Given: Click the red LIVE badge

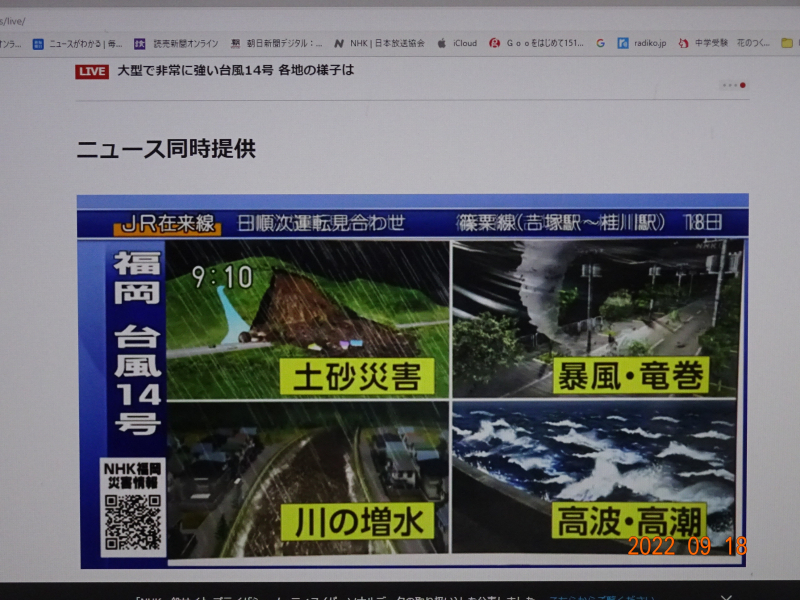Looking at the screenshot, I should pyautogui.click(x=92, y=71).
